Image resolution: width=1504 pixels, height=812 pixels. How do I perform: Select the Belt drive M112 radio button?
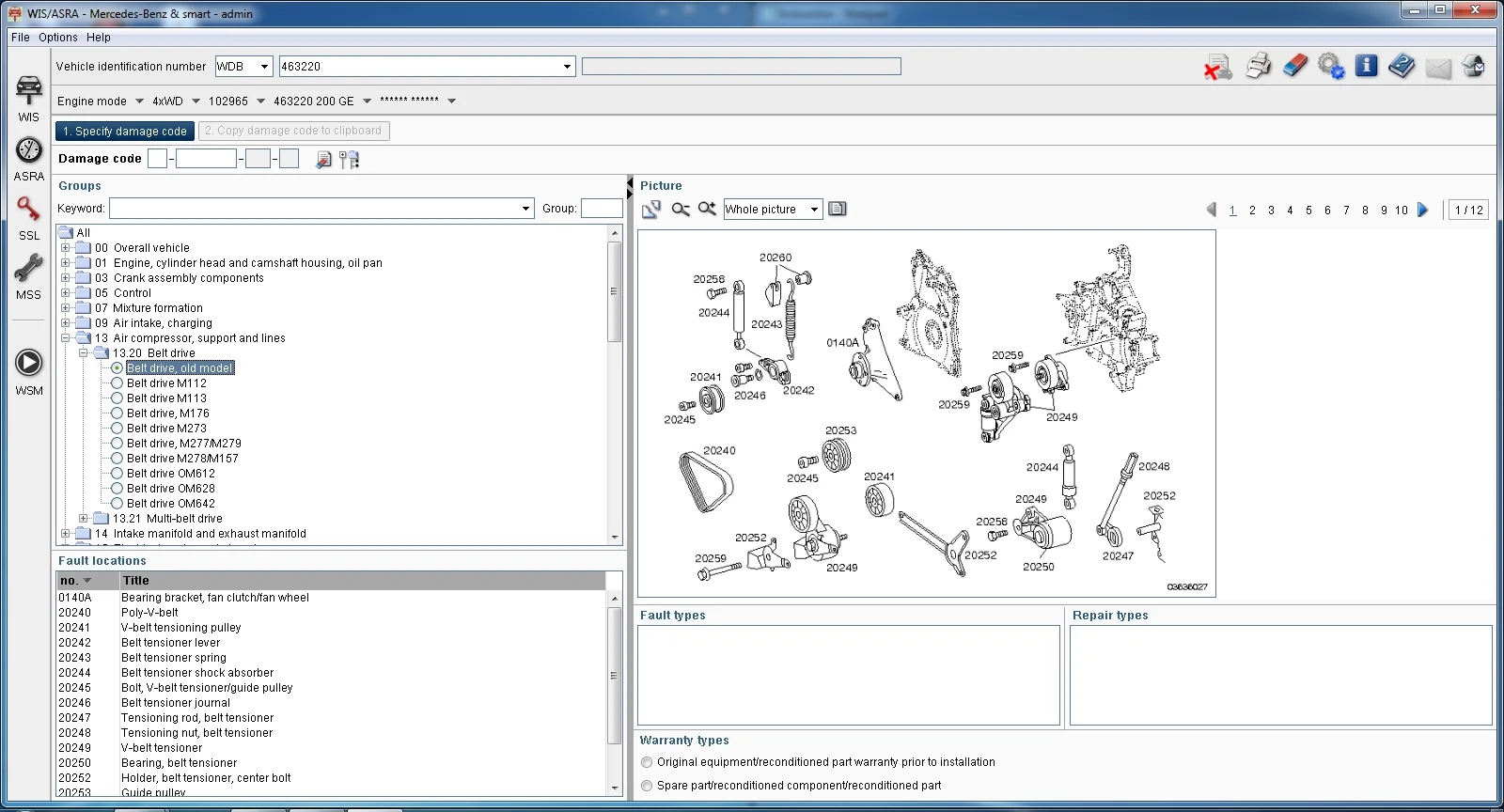(x=117, y=383)
